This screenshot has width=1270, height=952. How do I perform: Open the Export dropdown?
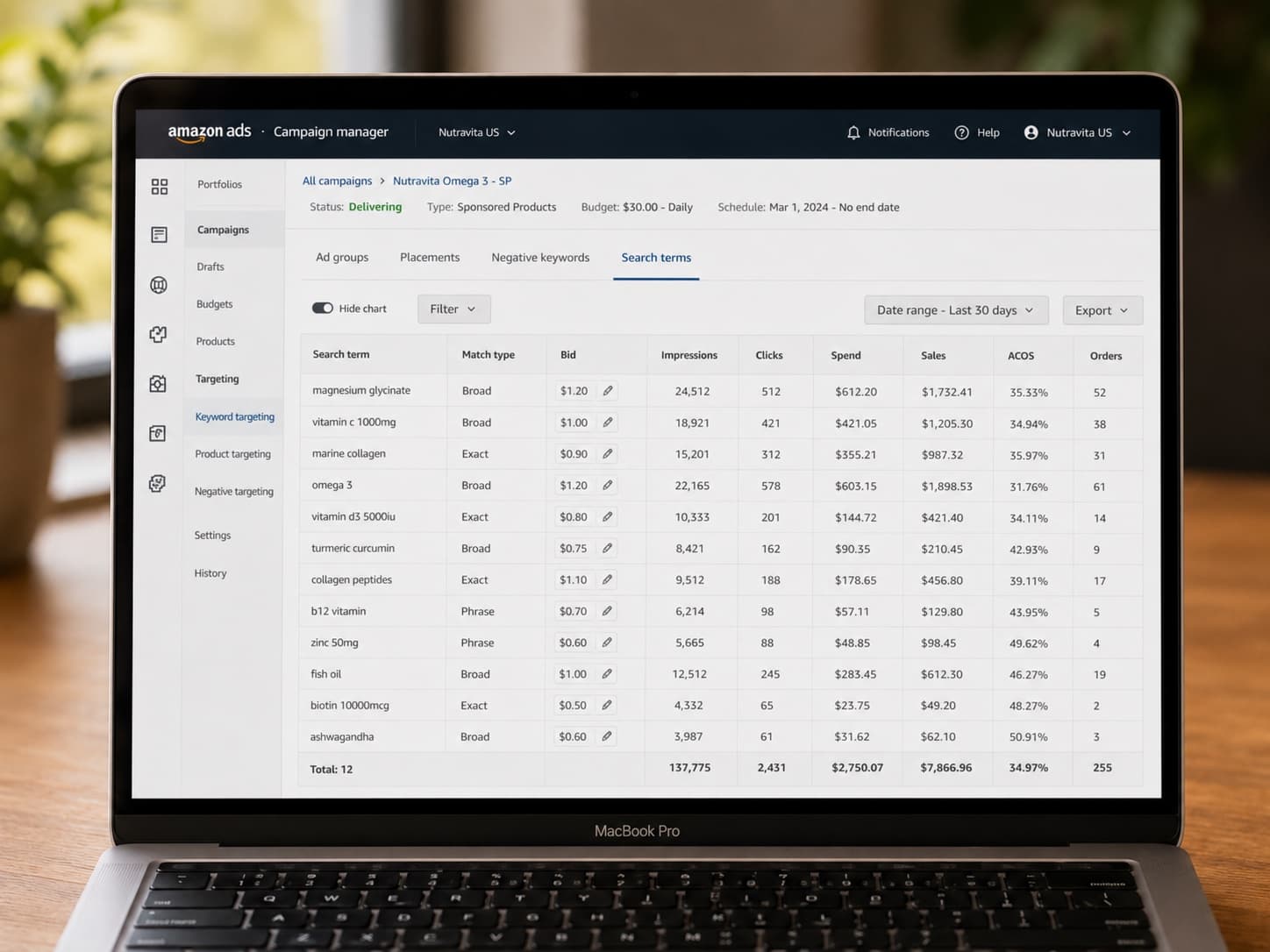click(x=1102, y=310)
